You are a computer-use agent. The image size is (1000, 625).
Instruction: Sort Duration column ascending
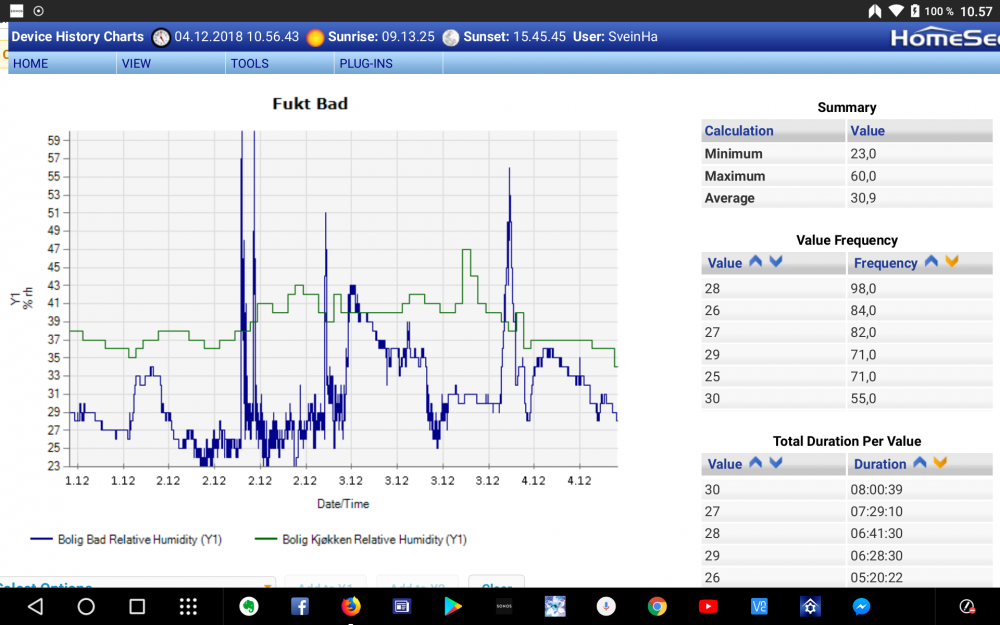coord(920,463)
